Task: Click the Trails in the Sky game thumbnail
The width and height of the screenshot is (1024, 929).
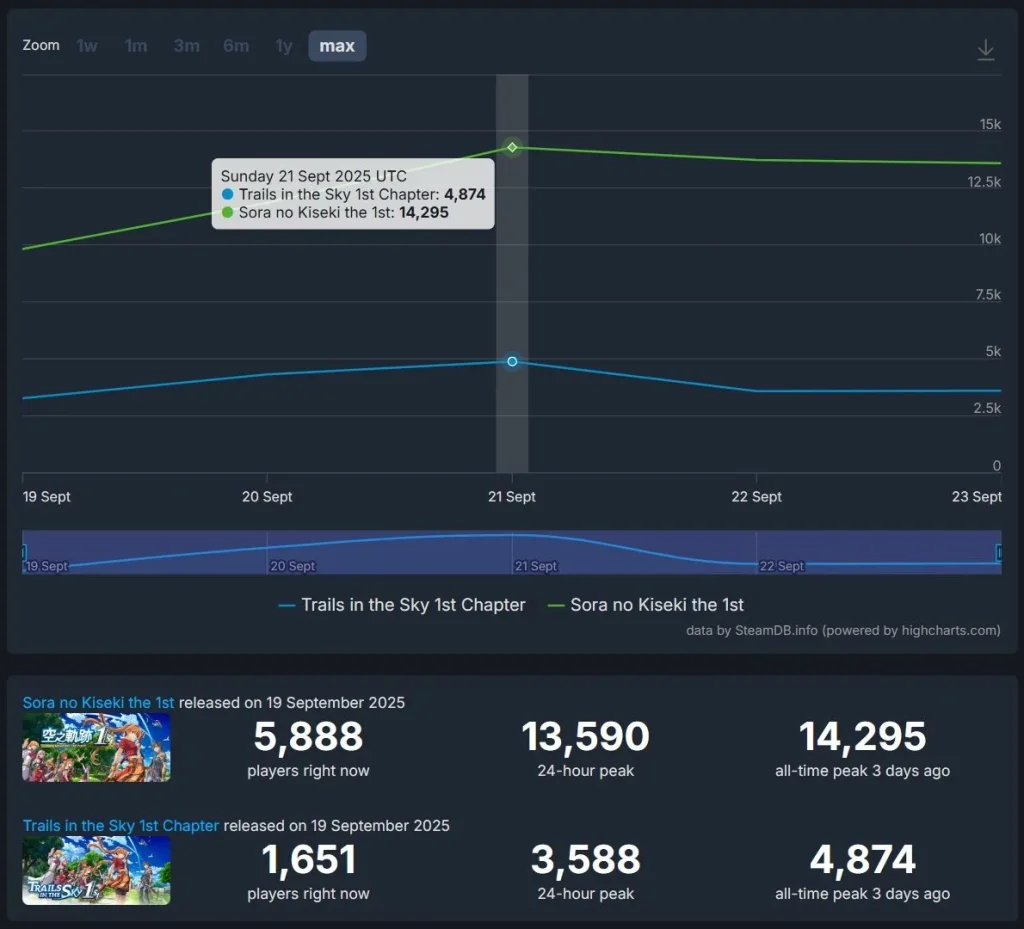Action: (x=96, y=871)
